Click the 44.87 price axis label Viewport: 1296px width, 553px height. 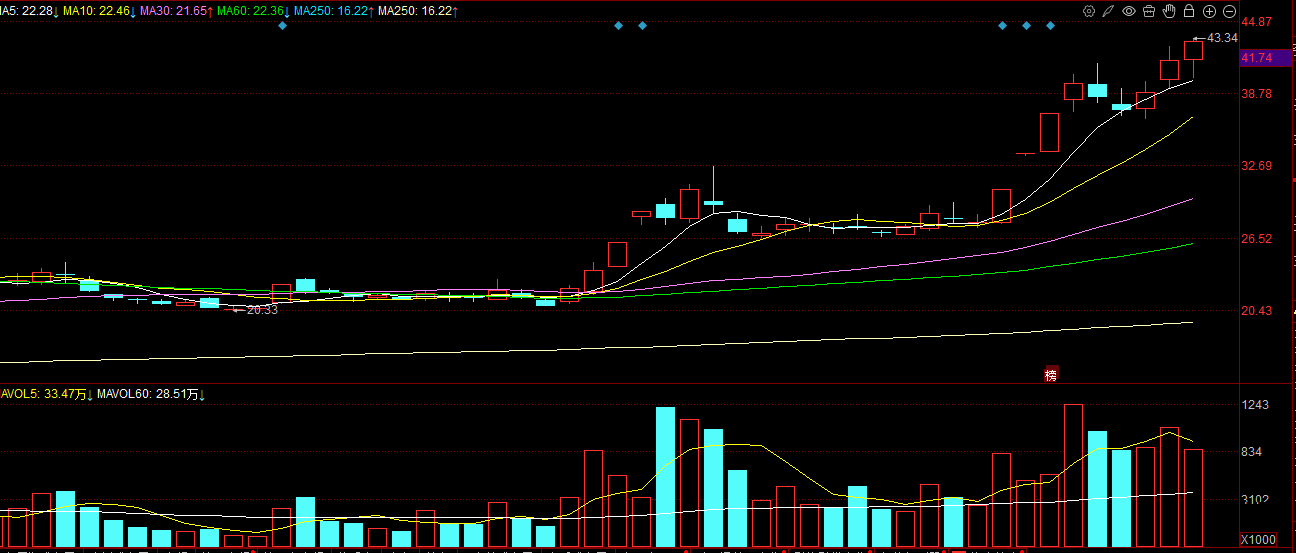[x=1256, y=22]
